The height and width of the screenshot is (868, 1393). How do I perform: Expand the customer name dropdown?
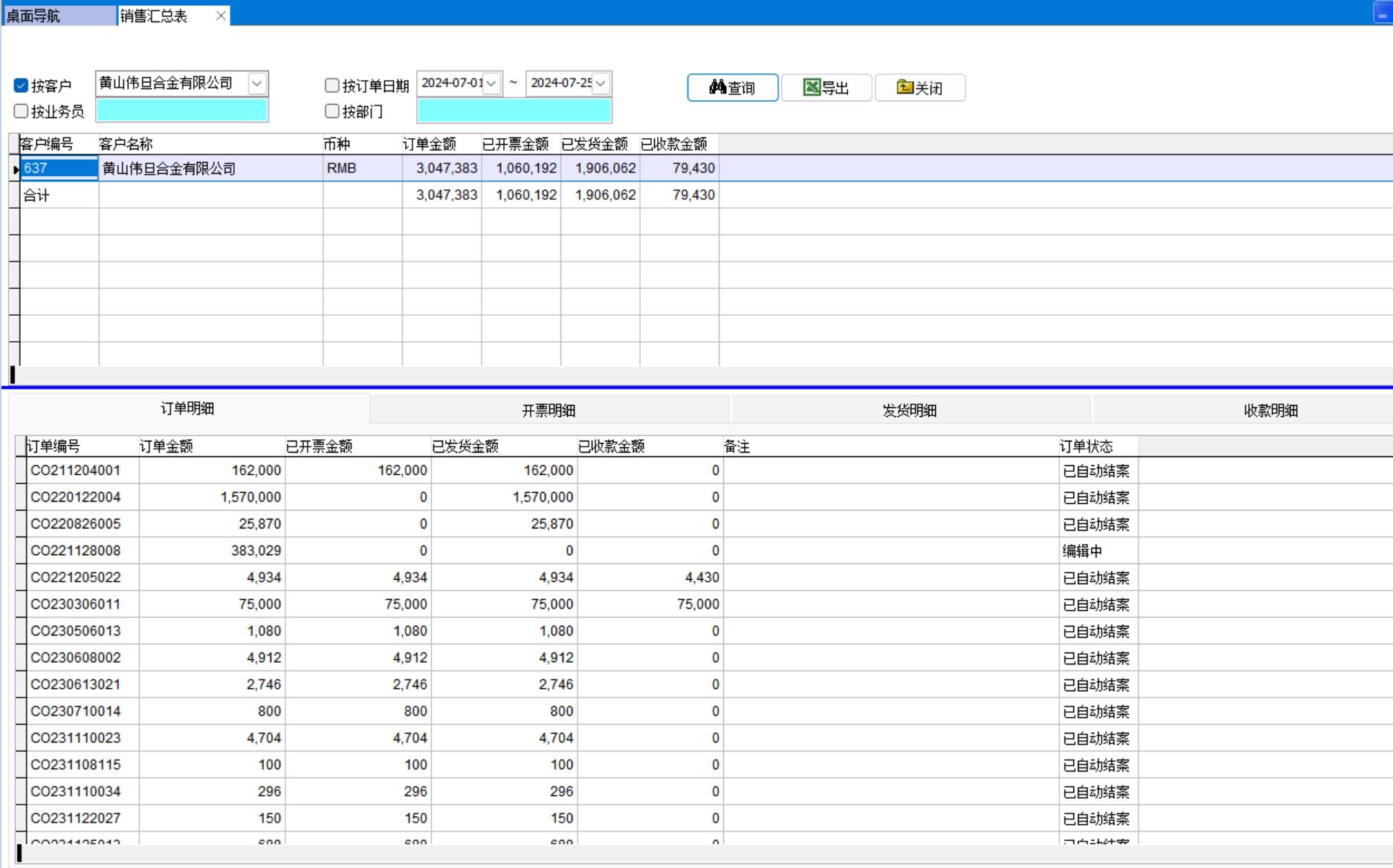256,83
